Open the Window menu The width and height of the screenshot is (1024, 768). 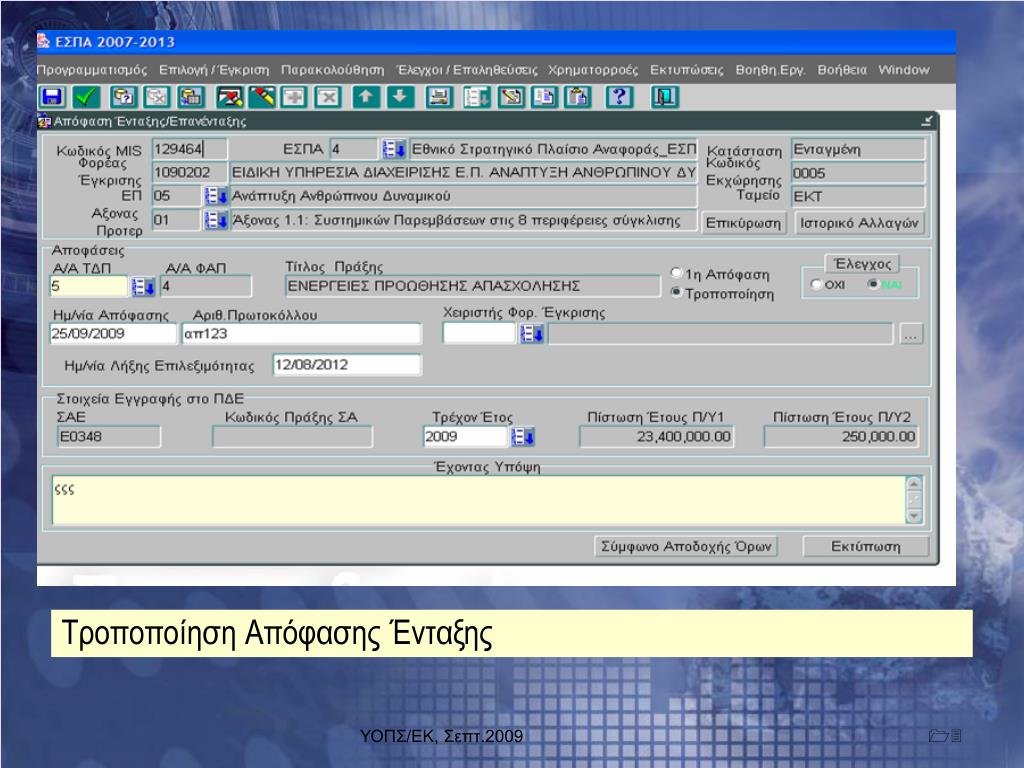click(904, 70)
